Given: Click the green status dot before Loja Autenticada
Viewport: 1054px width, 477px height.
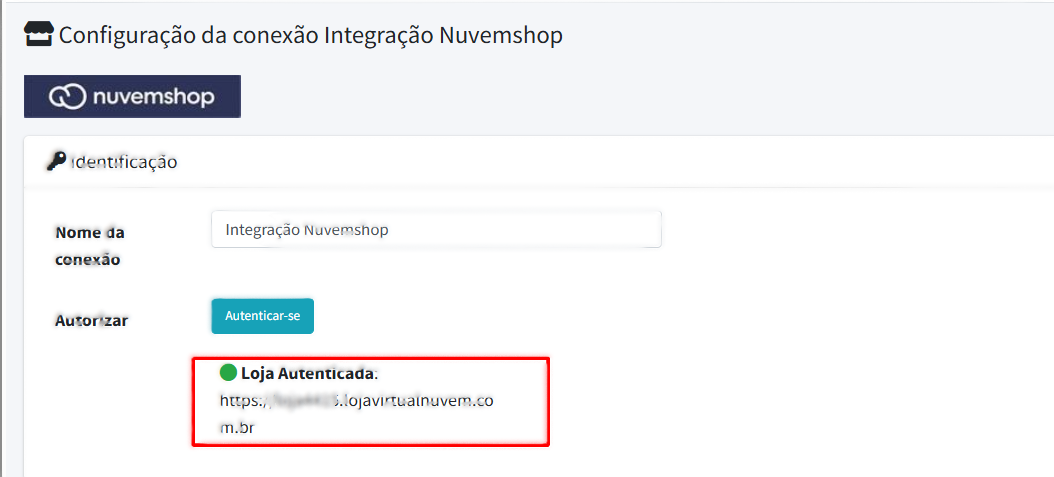Looking at the screenshot, I should 228,373.
